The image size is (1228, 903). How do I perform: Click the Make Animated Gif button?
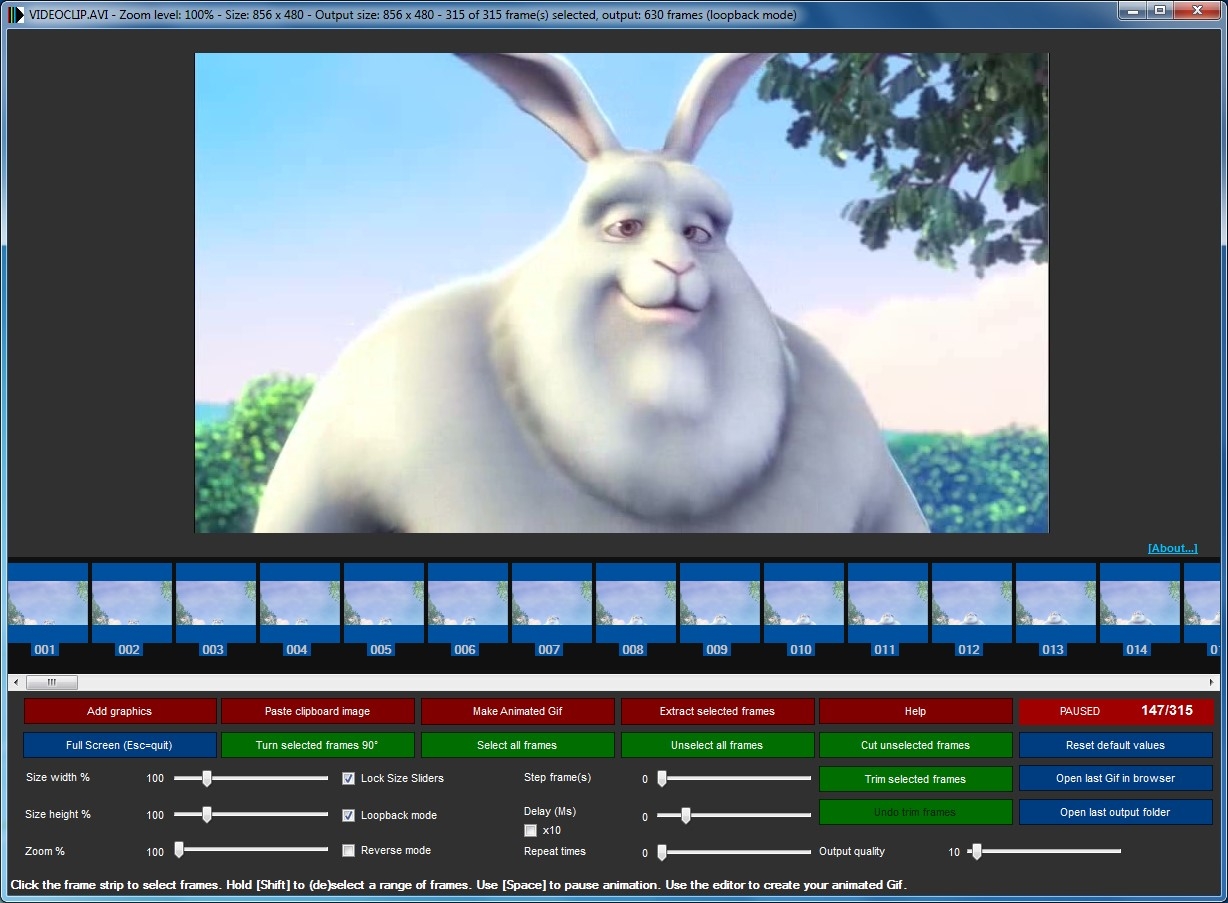517,711
